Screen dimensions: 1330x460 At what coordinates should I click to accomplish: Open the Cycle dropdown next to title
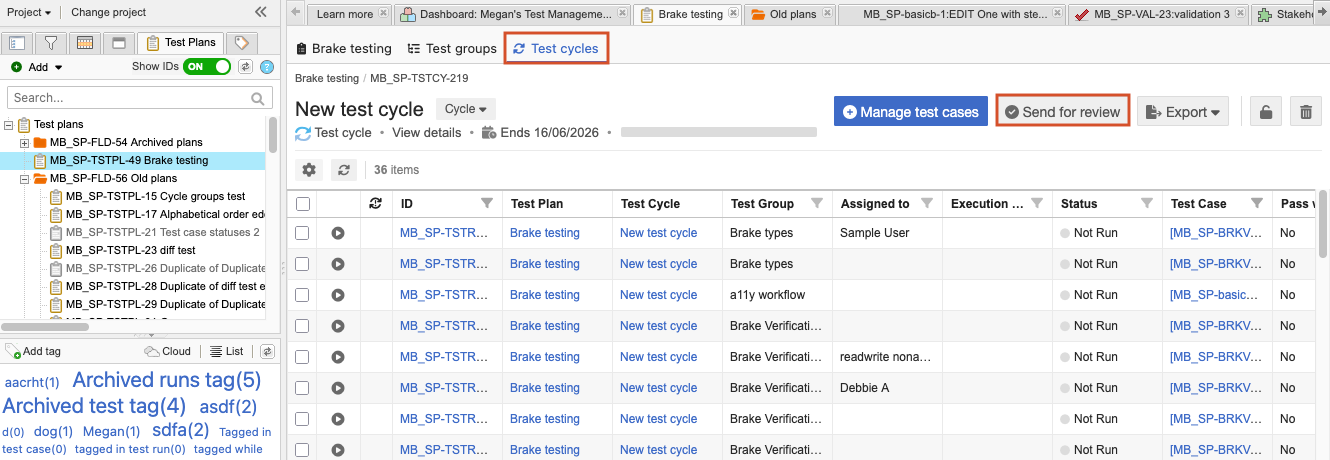(466, 109)
